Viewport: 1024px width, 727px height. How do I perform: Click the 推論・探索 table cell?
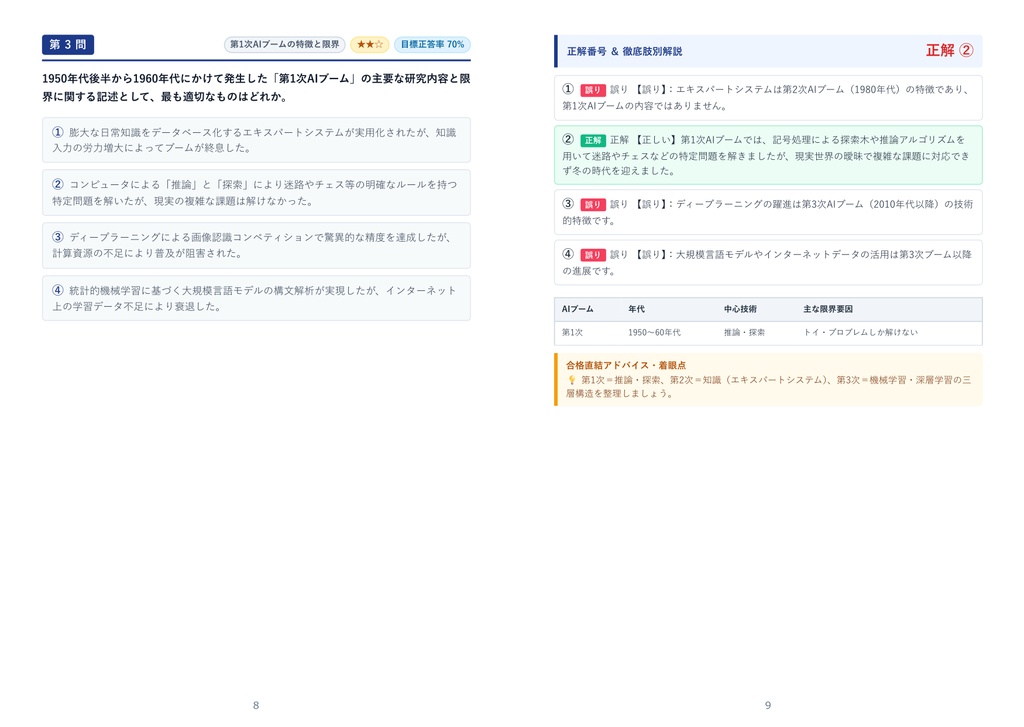[744, 332]
